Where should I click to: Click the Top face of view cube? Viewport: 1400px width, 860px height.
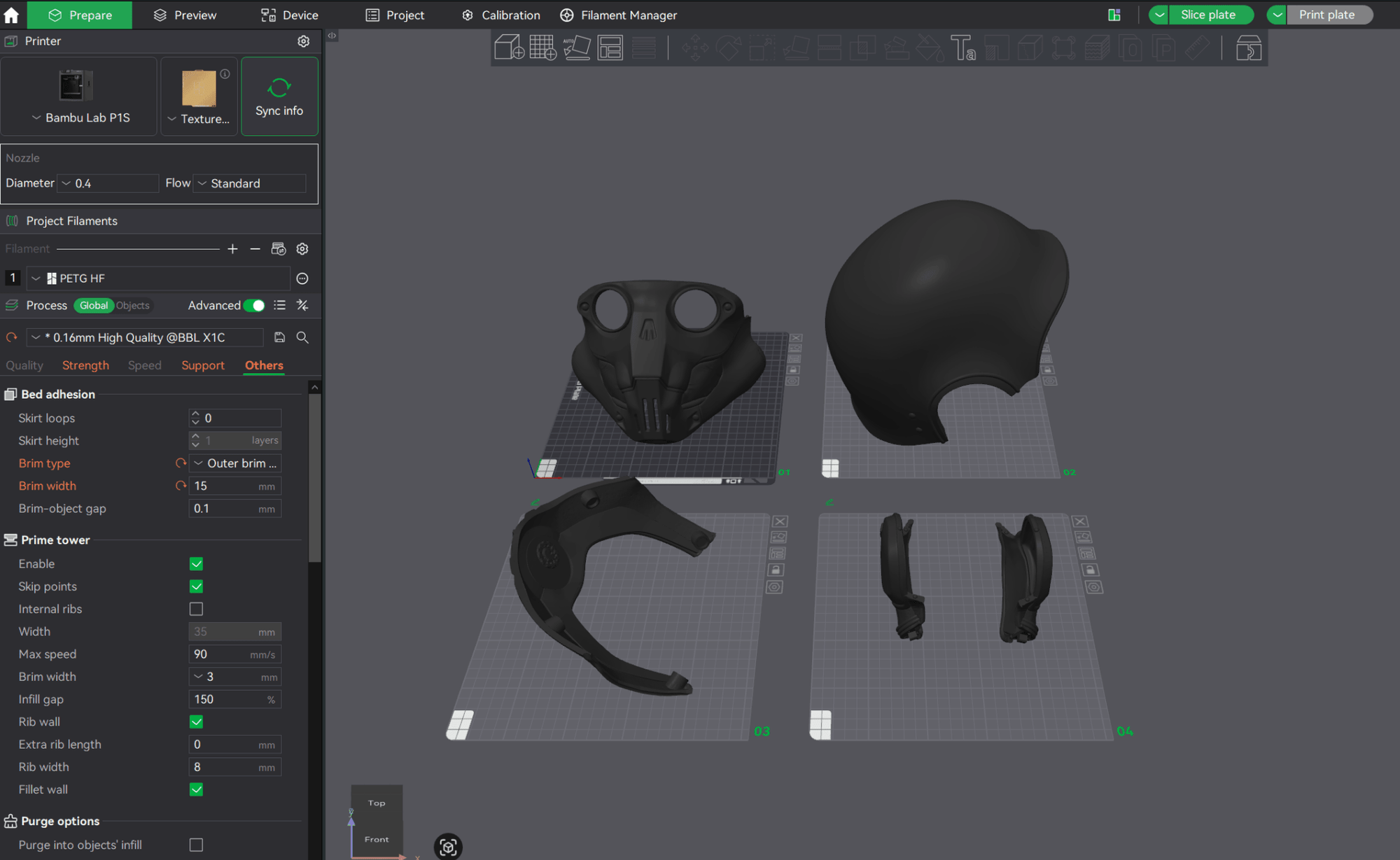[x=377, y=803]
